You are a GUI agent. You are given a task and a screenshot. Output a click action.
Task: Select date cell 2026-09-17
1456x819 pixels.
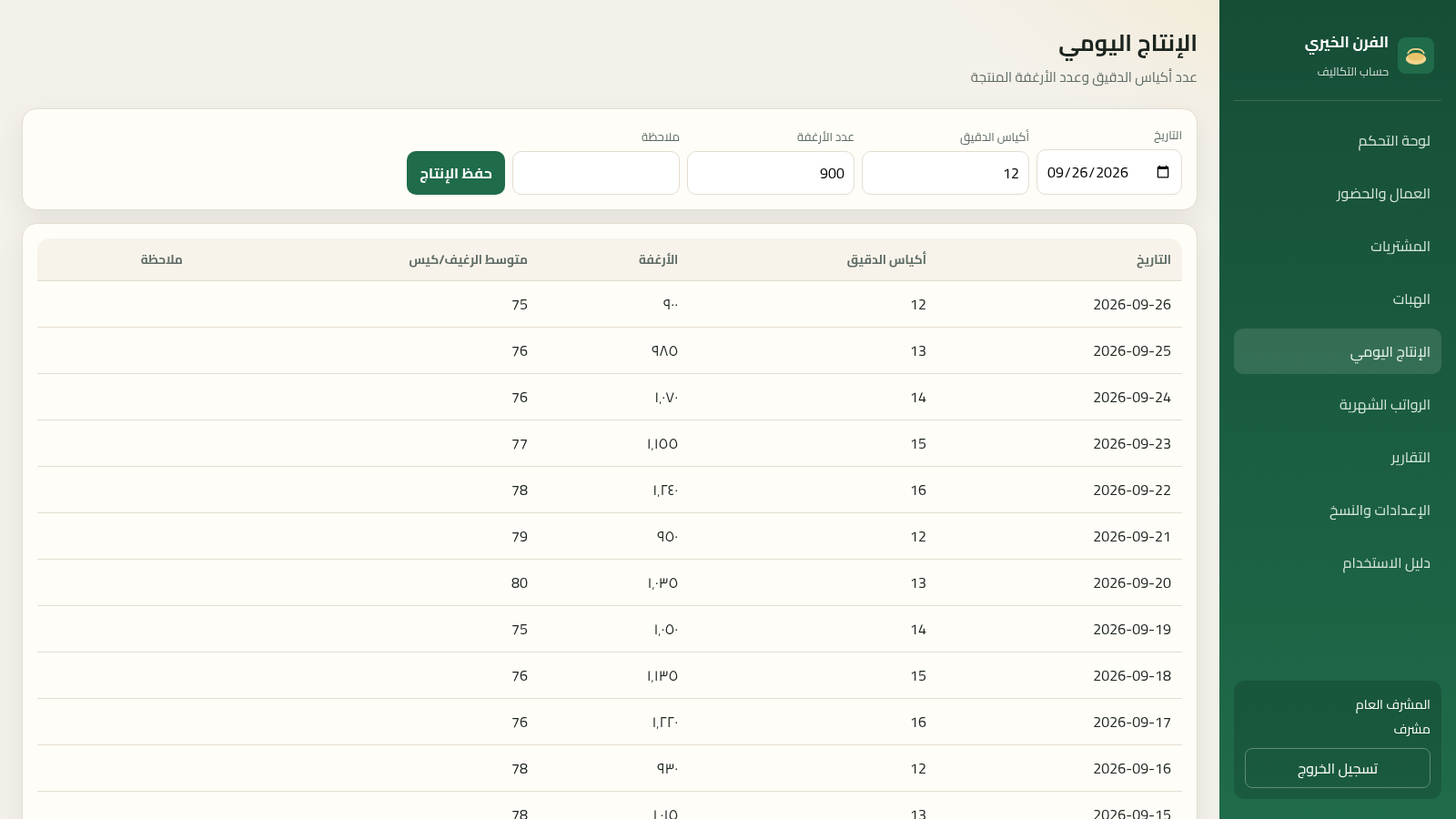(x=1132, y=722)
